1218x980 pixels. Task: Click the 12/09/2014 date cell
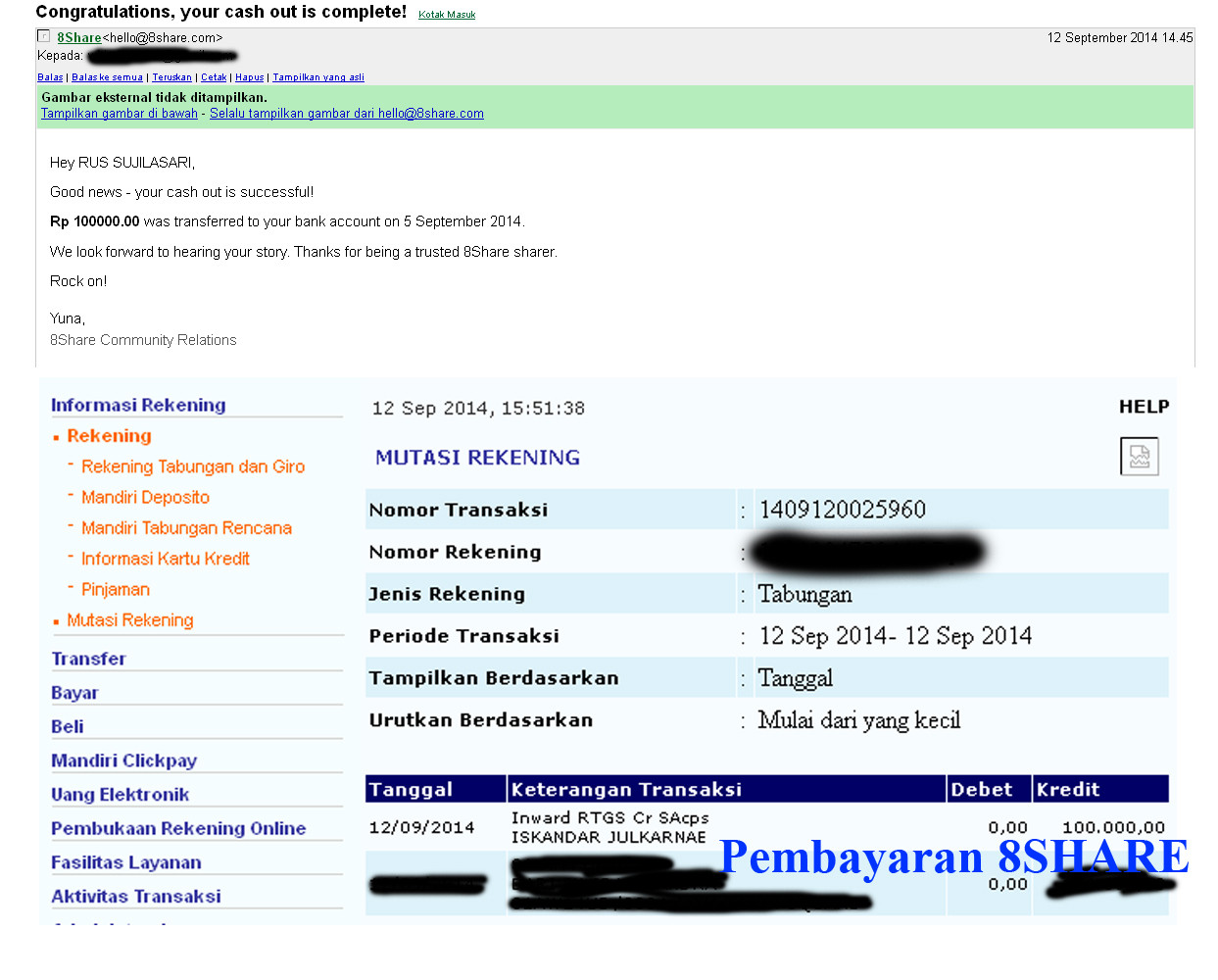coord(421,828)
